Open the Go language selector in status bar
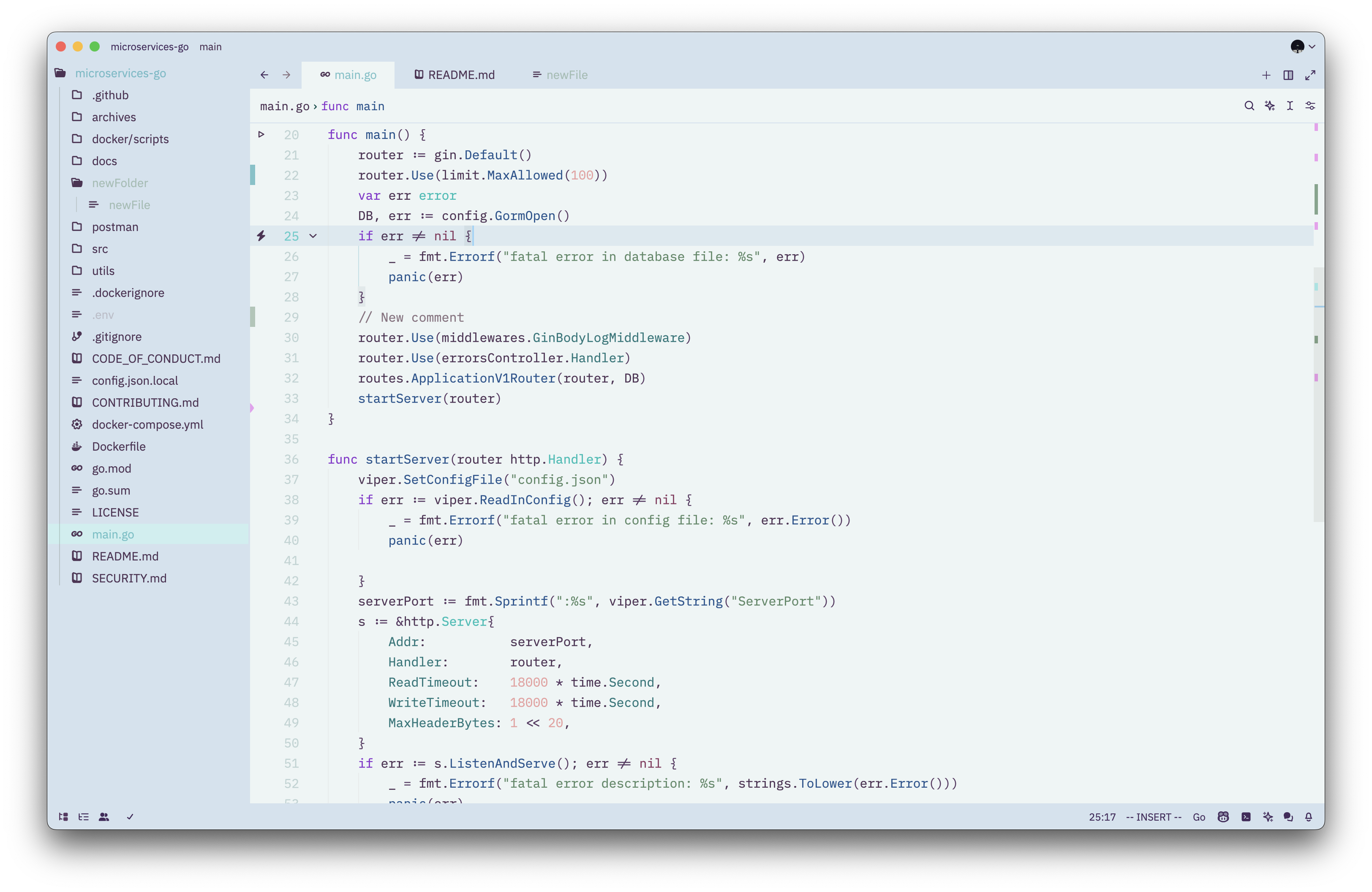Viewport: 1372px width, 892px height. (1199, 816)
